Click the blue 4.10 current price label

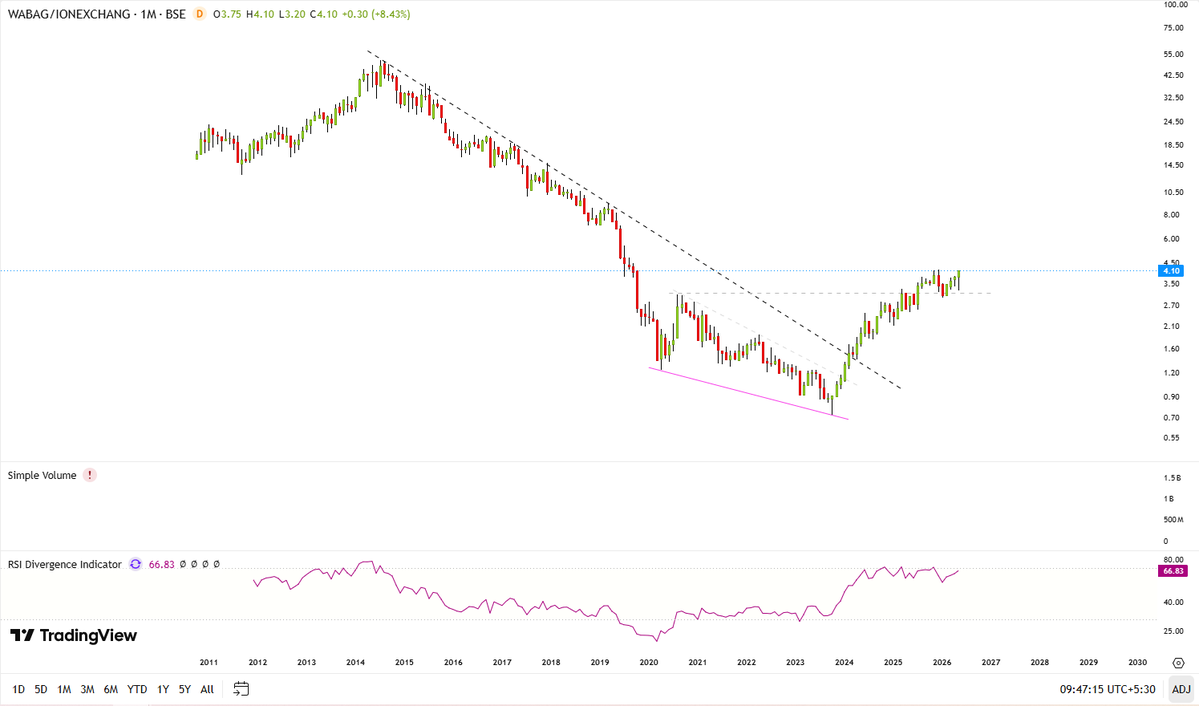pos(1171,271)
